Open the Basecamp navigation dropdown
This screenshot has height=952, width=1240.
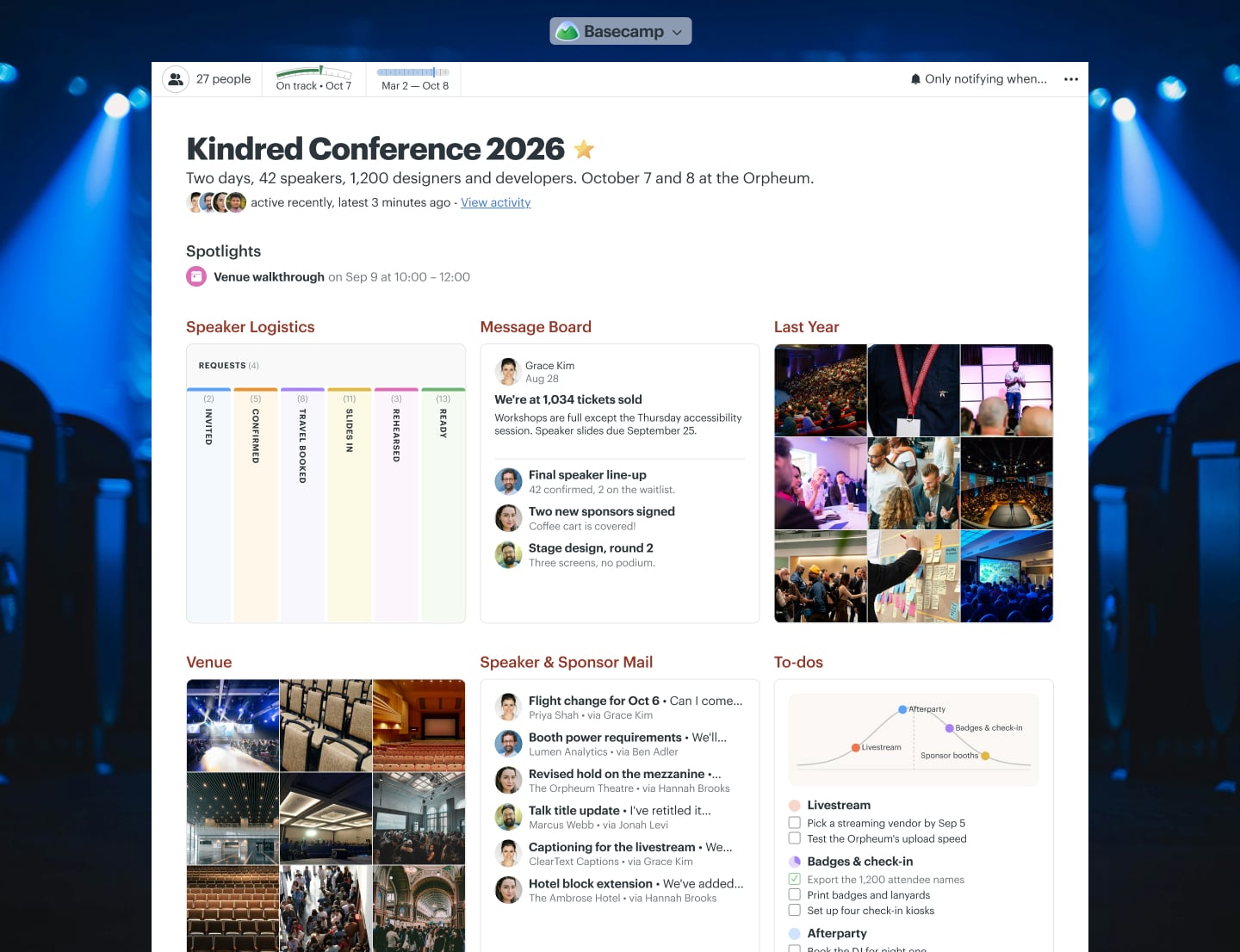pos(620,31)
